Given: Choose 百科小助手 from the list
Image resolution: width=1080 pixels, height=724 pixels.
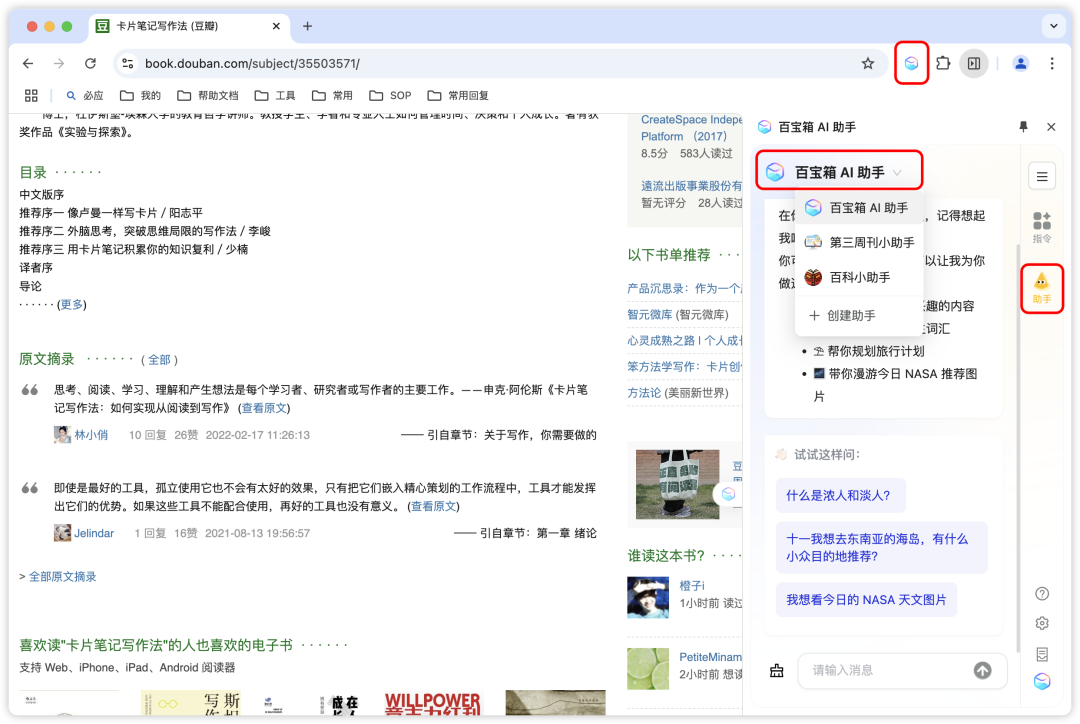Looking at the screenshot, I should click(859, 277).
